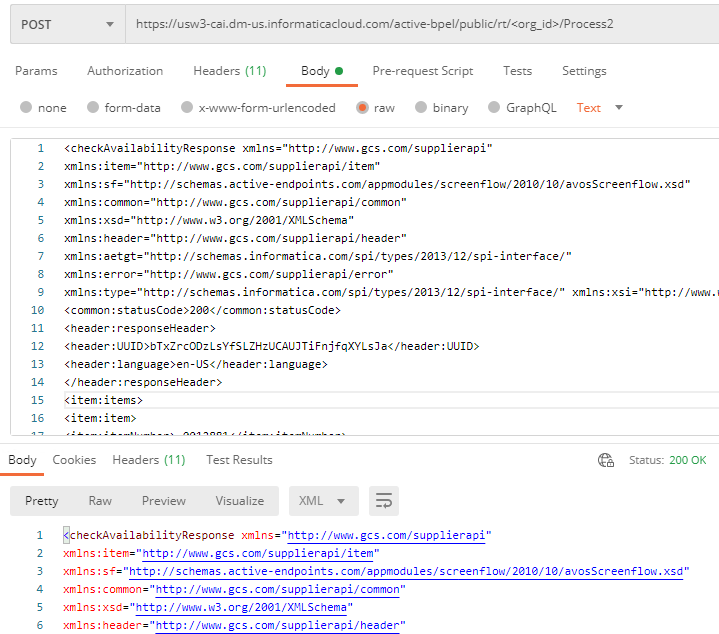Switch to the Tests tab
Image resolution: width=719 pixels, height=634 pixels.
(517, 71)
